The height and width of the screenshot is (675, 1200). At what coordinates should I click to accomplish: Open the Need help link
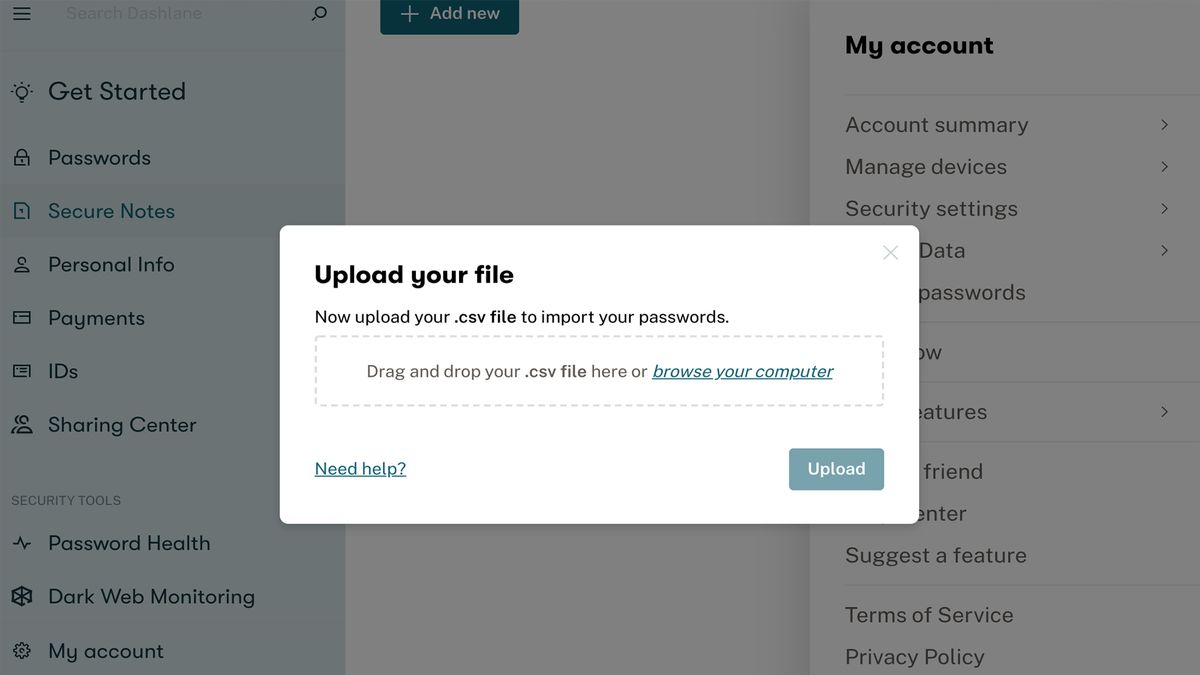[x=360, y=468]
